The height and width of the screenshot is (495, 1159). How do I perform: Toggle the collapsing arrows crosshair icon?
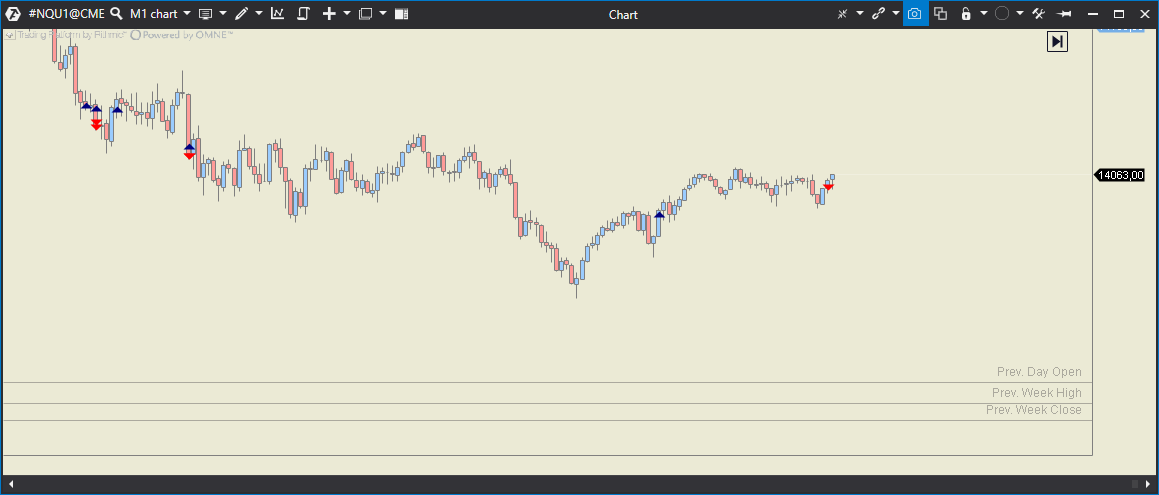[x=842, y=14]
